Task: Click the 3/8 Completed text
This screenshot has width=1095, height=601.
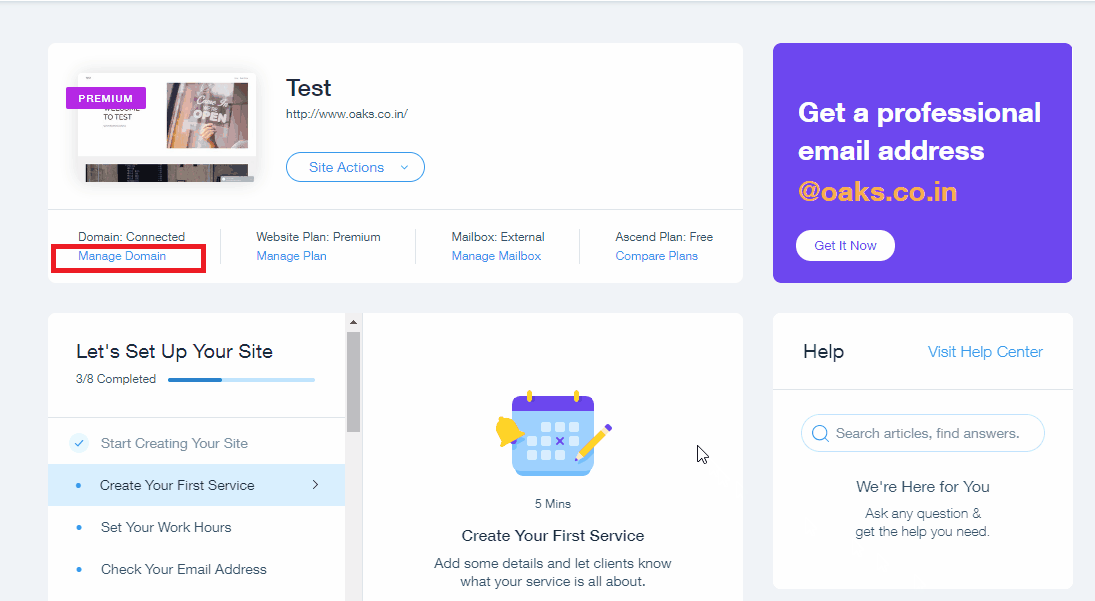Action: 116,379
